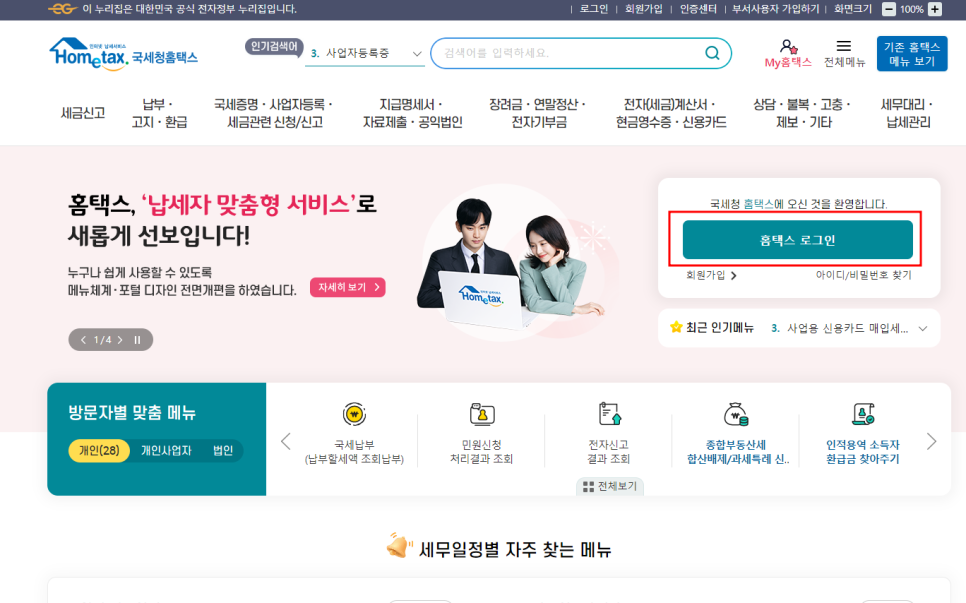Click the 인증센터 link
966x603 pixels.
tap(698, 9)
